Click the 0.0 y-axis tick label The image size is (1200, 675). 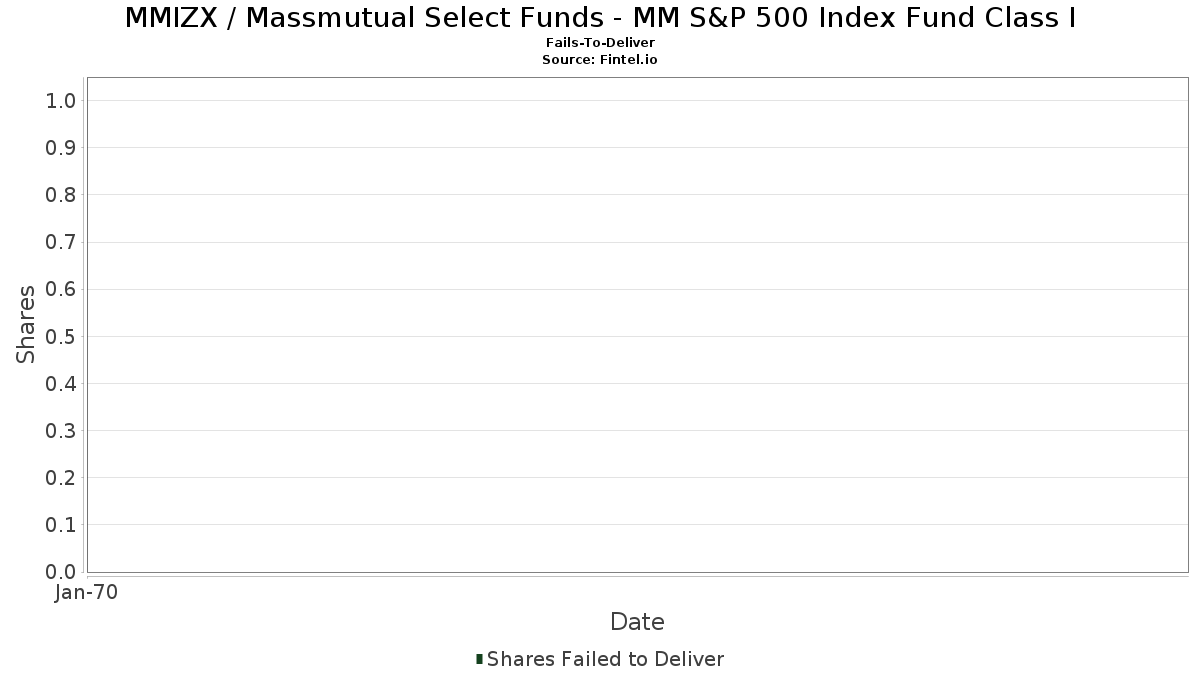coord(61,572)
